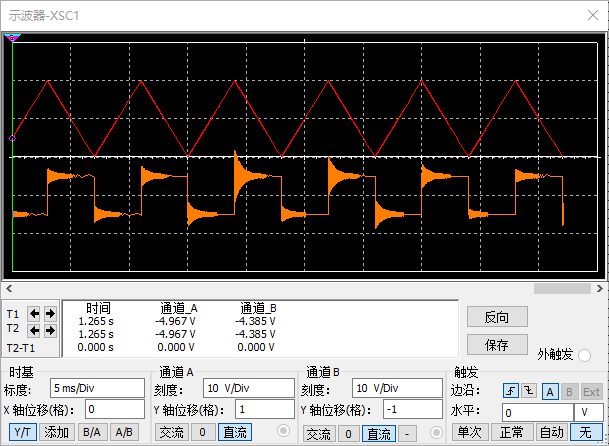The width and height of the screenshot is (609, 446).
Task: Set channel B coupling to 0
Action: point(348,434)
